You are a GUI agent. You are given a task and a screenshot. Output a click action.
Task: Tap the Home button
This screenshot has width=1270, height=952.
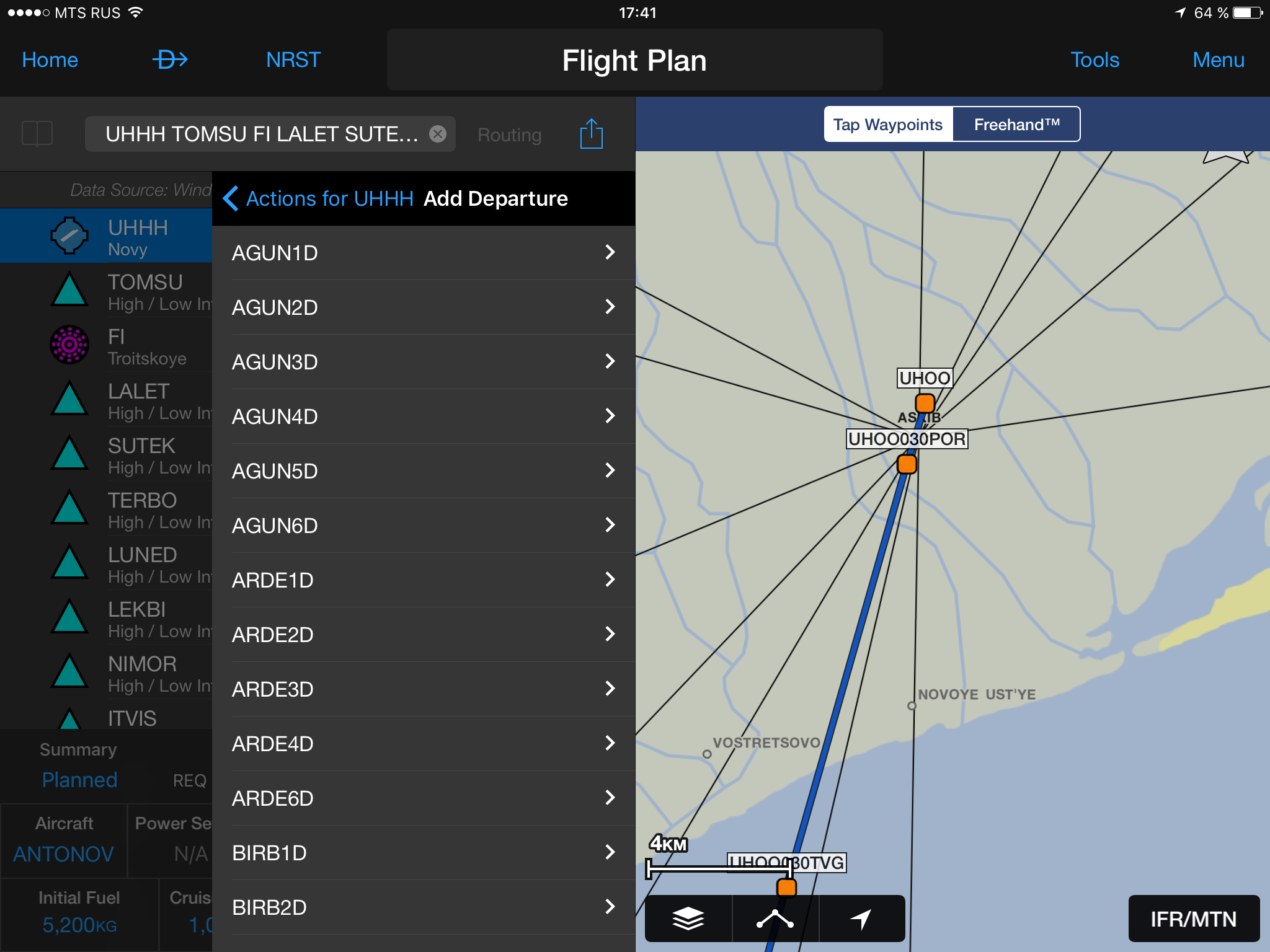coord(50,60)
